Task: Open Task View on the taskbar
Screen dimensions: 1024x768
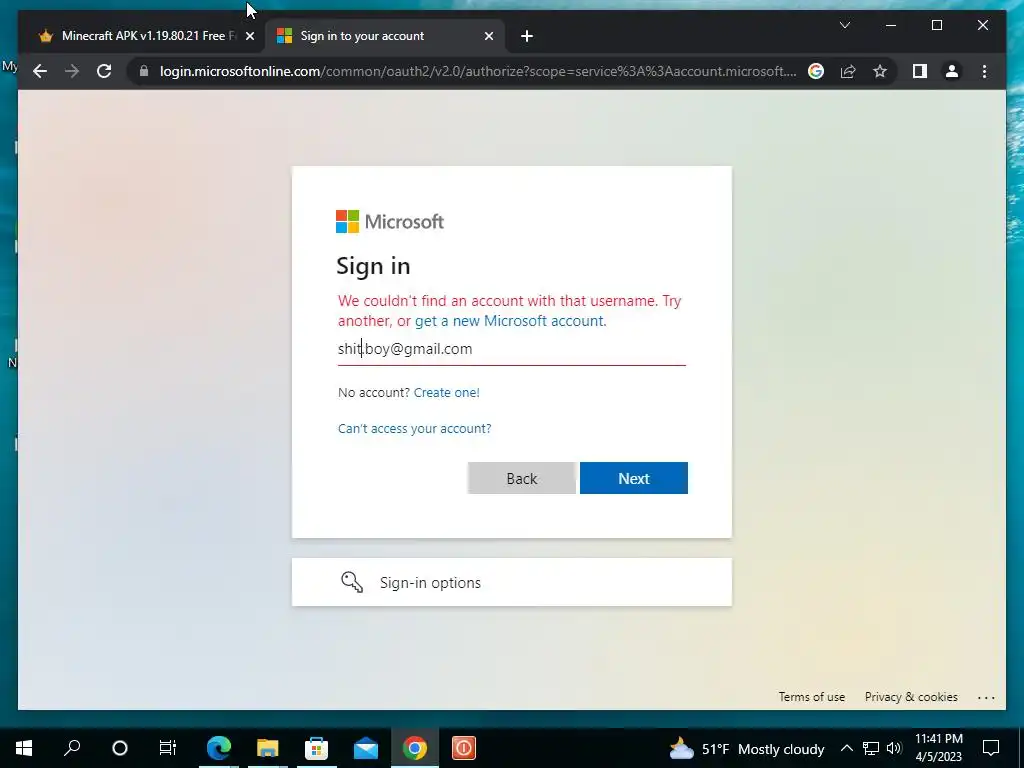Action: click(x=168, y=748)
